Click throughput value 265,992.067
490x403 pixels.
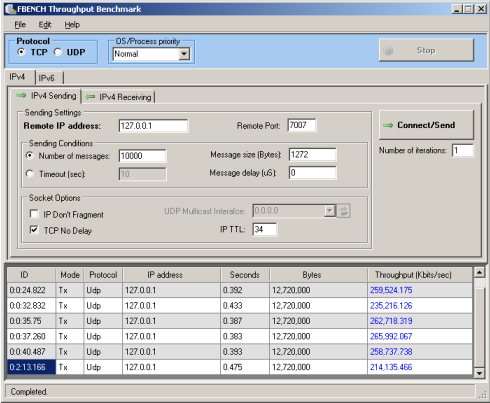(x=391, y=336)
